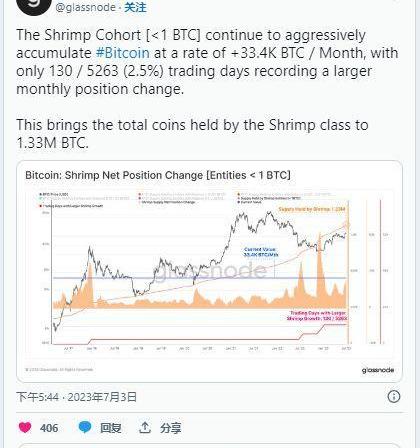Image resolution: width=420 pixels, height=448 pixels.
Task: Click the 406 likes count
Action: pyautogui.click(x=49, y=428)
